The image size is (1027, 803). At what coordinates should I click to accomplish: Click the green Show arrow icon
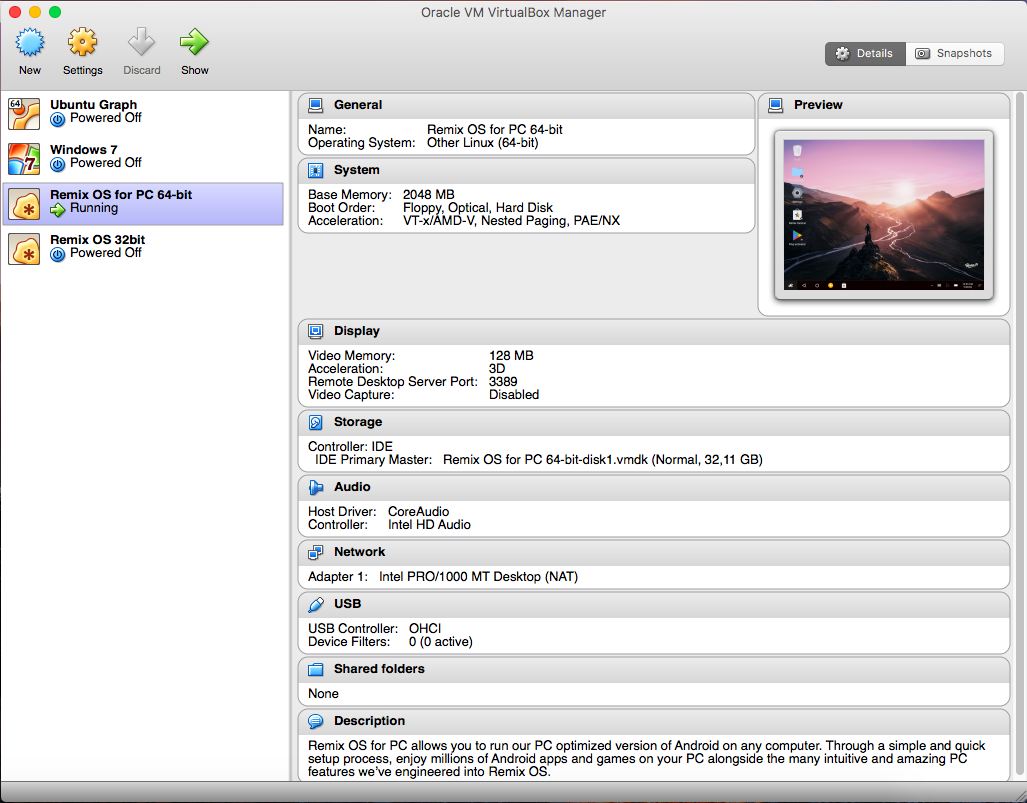coord(195,42)
